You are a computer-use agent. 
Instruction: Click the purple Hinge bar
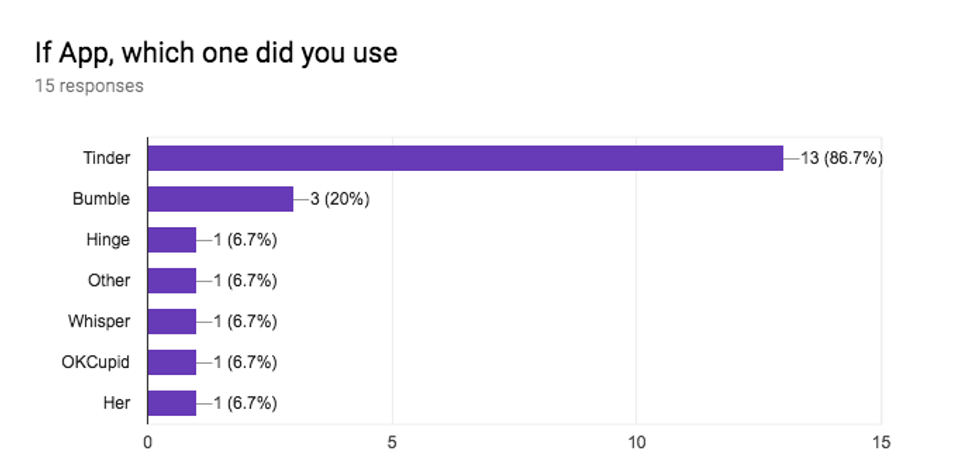[x=172, y=240]
